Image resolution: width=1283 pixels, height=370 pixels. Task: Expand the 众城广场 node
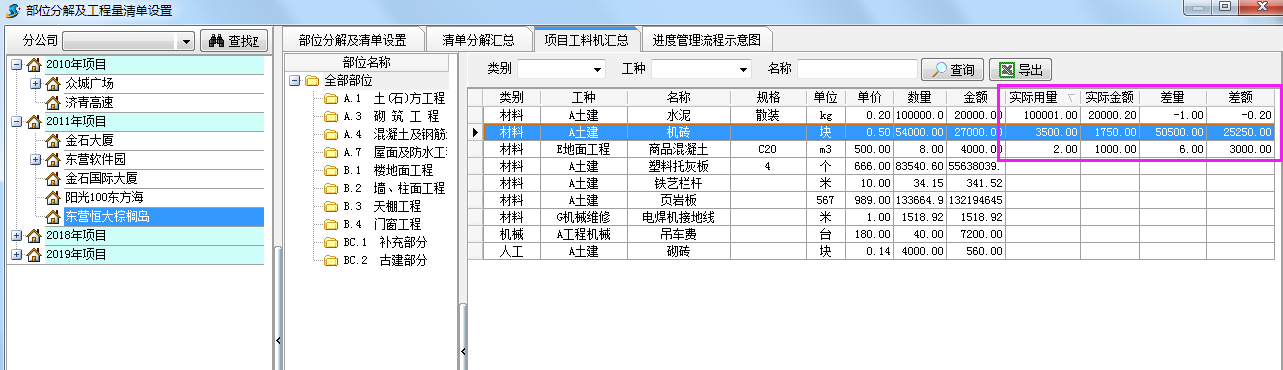(x=35, y=83)
